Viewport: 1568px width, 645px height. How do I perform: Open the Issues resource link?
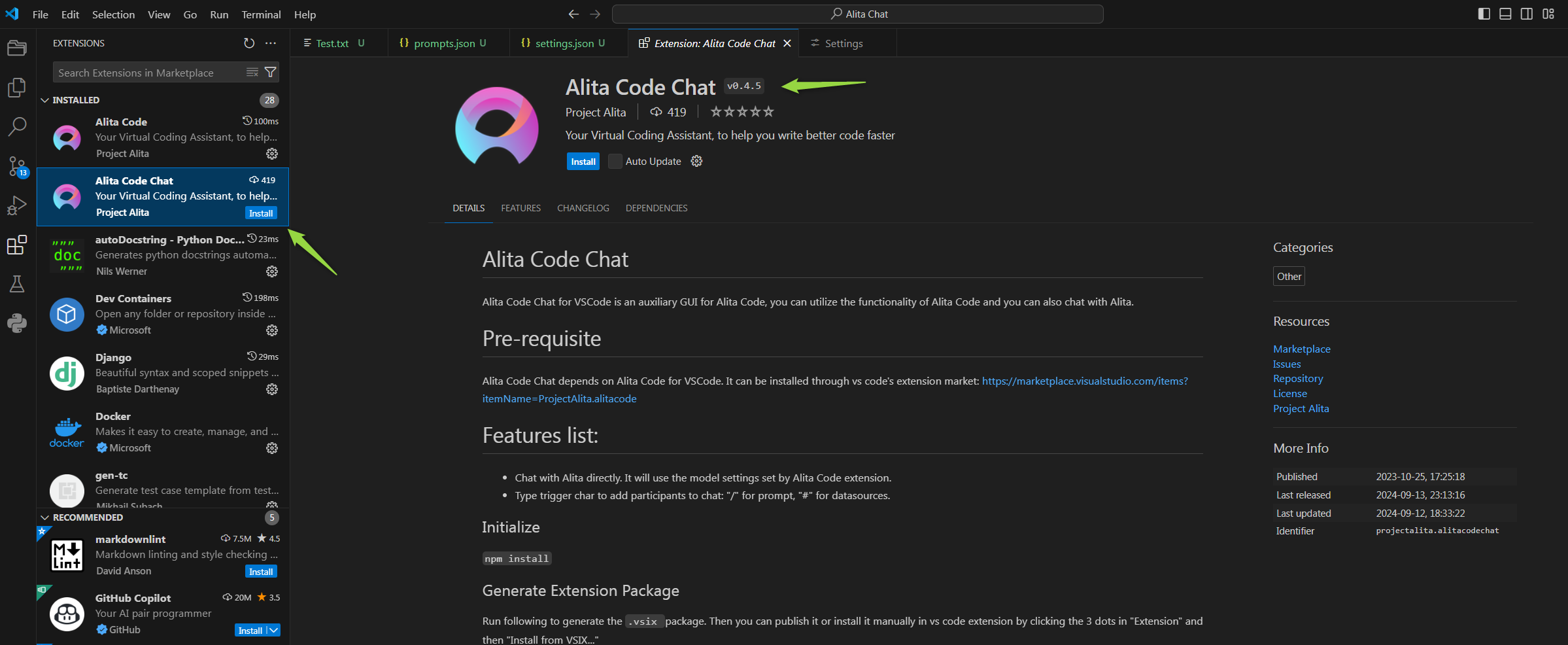click(1287, 364)
